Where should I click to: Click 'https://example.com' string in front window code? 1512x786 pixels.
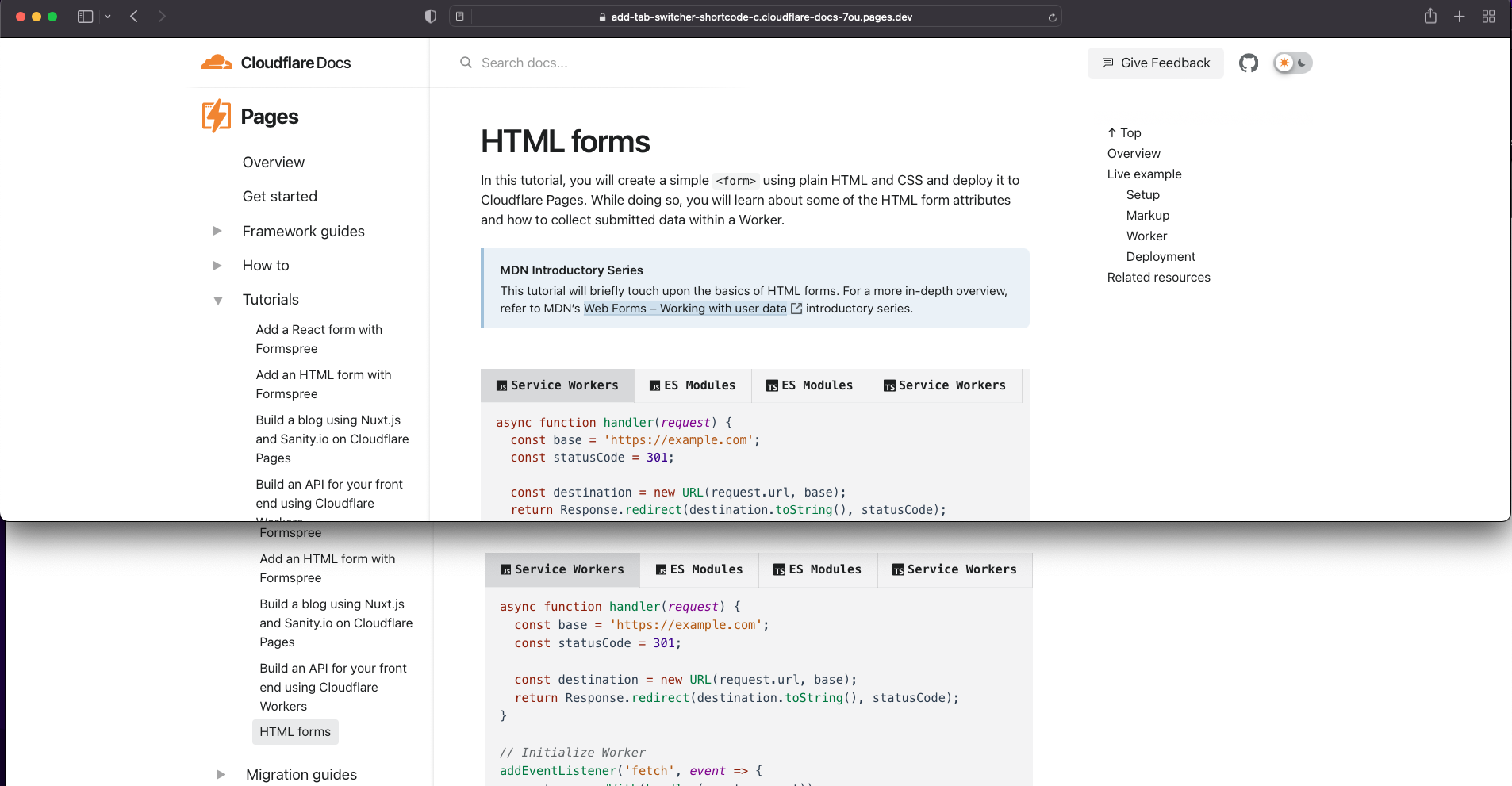point(678,440)
